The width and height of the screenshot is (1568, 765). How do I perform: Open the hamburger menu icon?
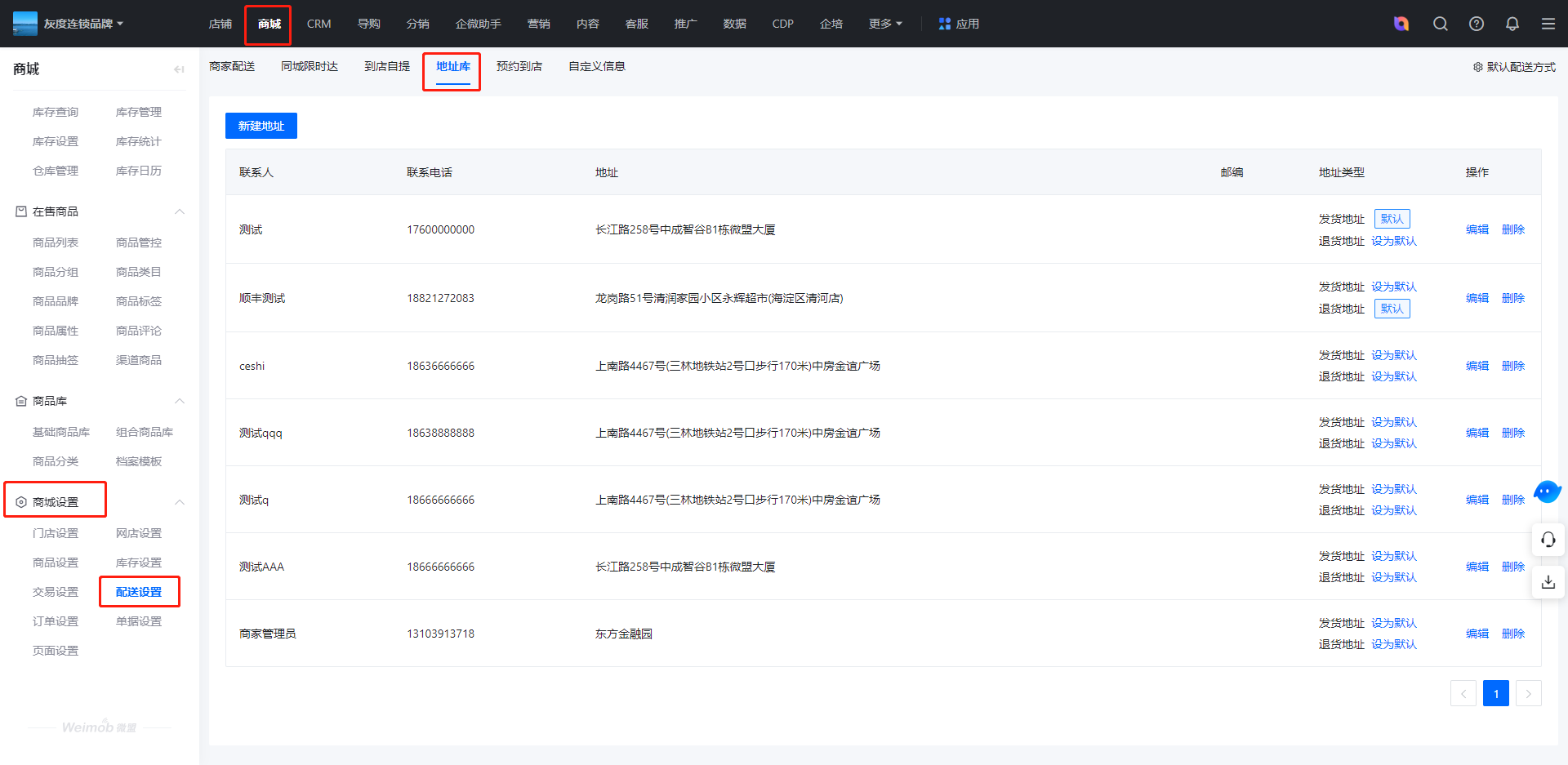click(1548, 24)
